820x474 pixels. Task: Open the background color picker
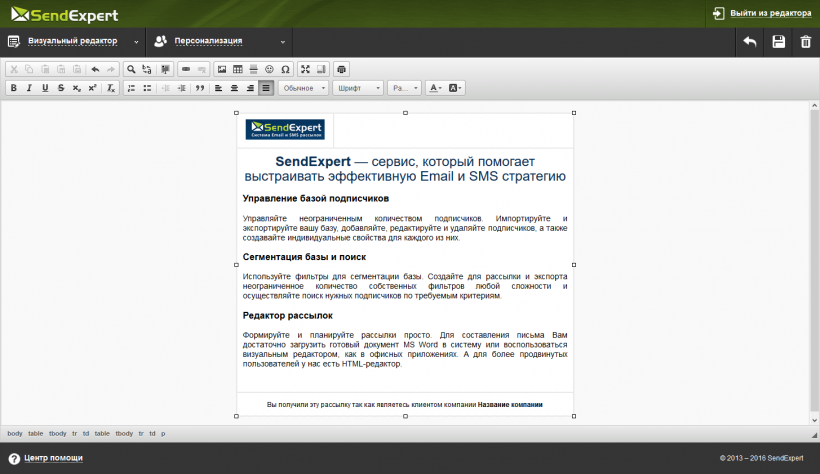(455, 88)
